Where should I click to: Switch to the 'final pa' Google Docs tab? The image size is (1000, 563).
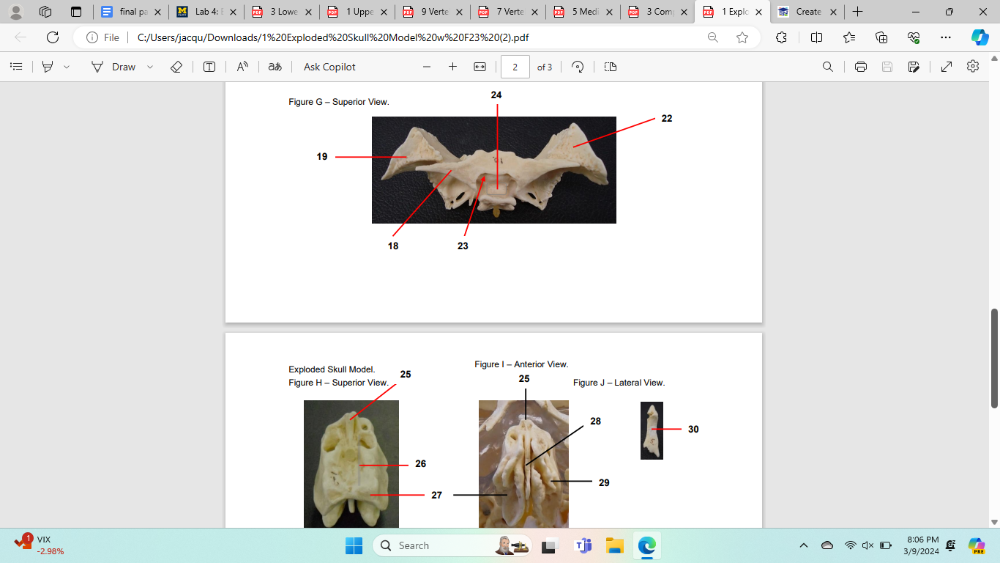(x=124, y=12)
